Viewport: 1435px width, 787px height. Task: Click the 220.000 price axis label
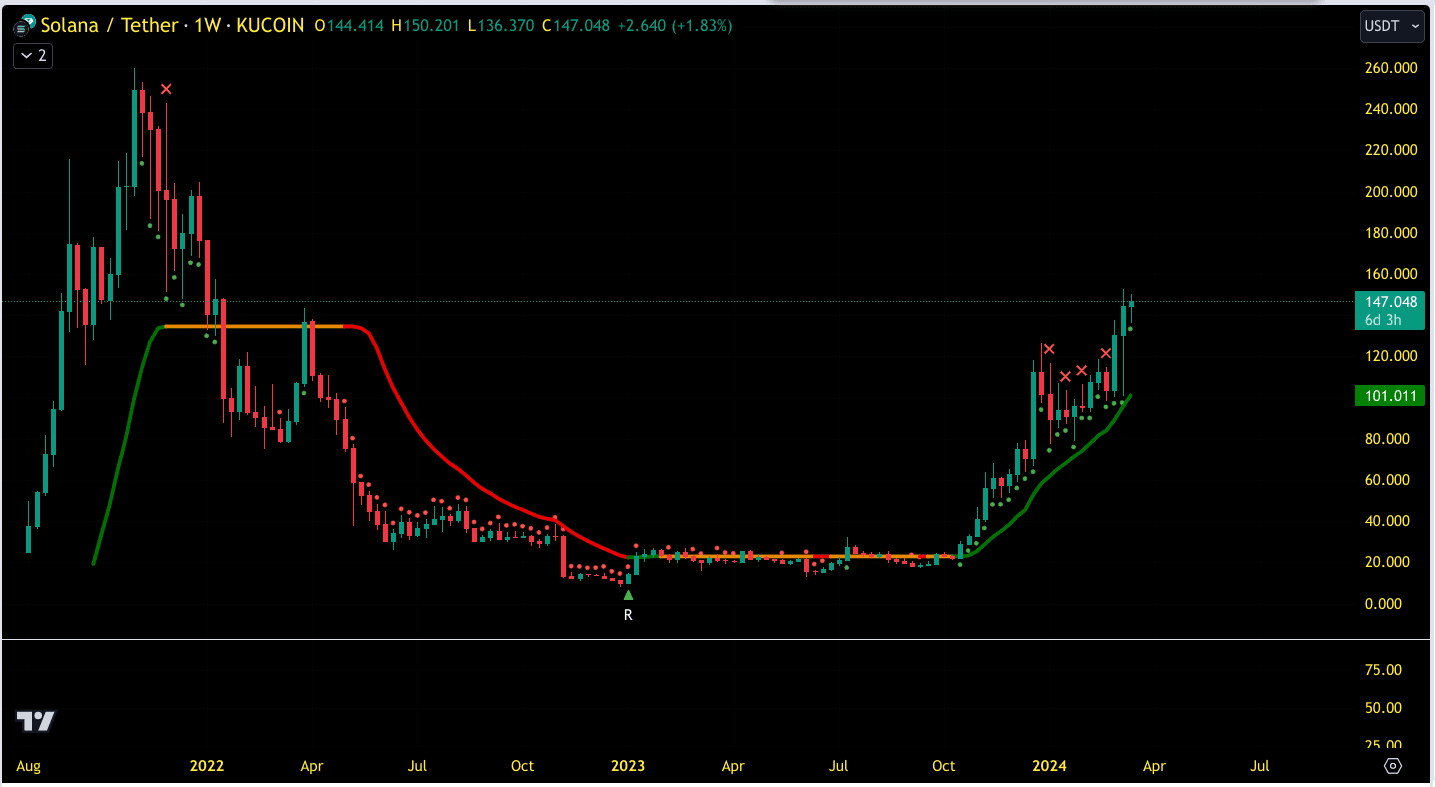[x=1391, y=150]
